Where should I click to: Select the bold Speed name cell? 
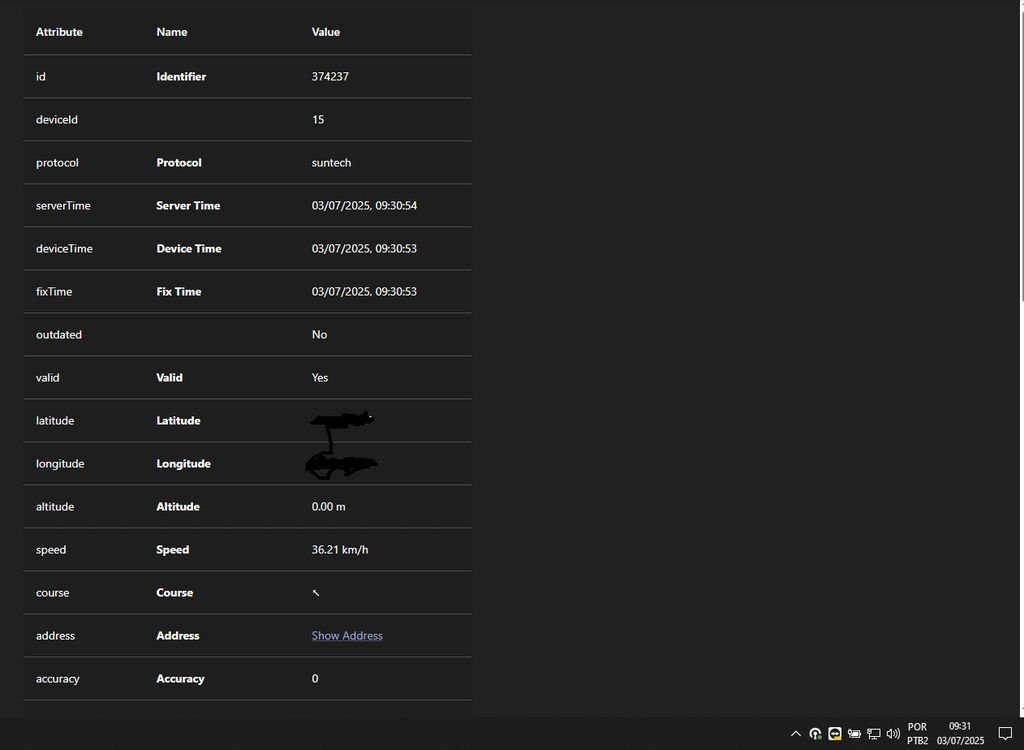click(172, 550)
